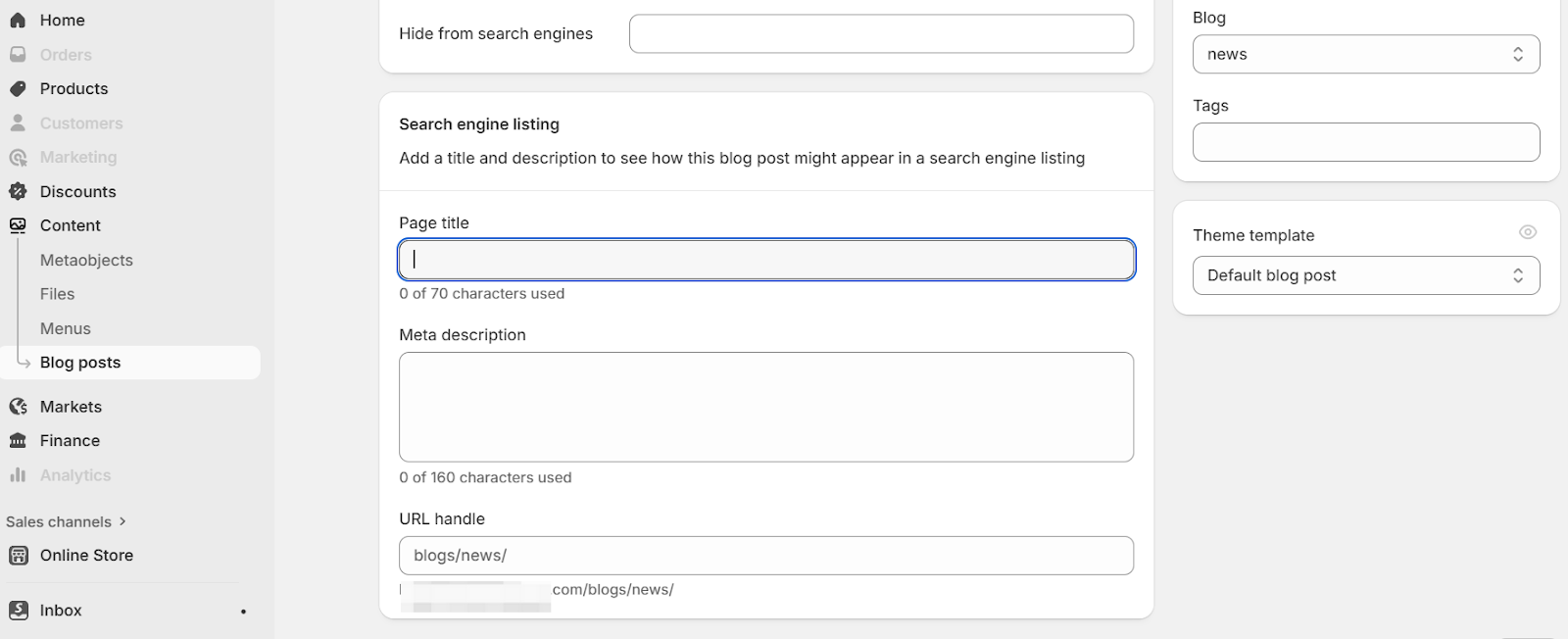
Task: Go to Files in Content menu
Action: pyautogui.click(x=57, y=294)
